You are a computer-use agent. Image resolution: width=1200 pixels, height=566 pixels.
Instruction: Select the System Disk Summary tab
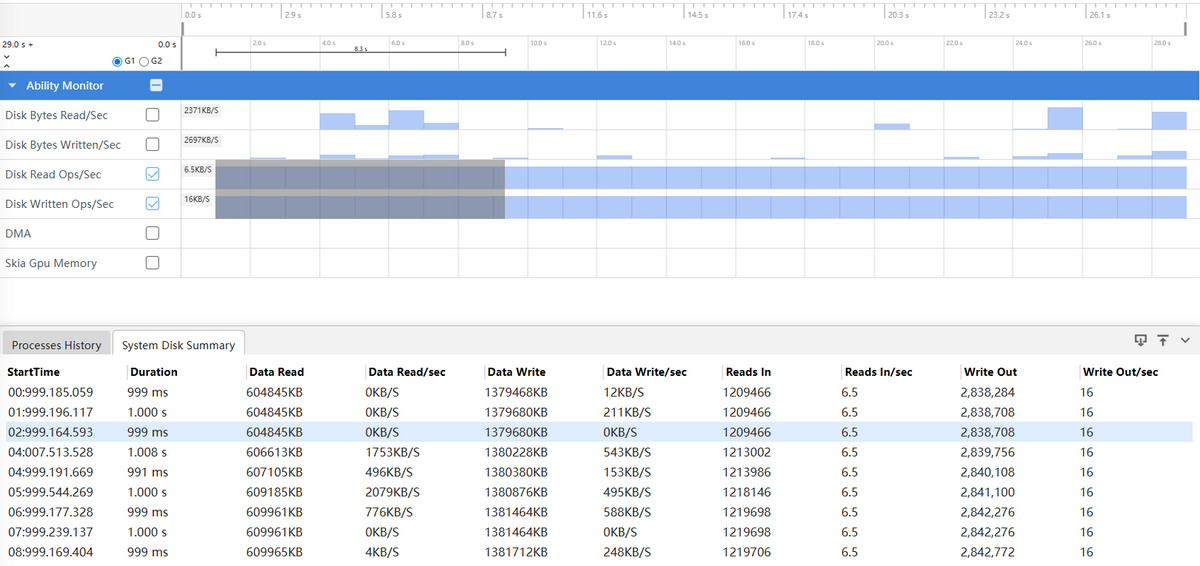coord(178,345)
